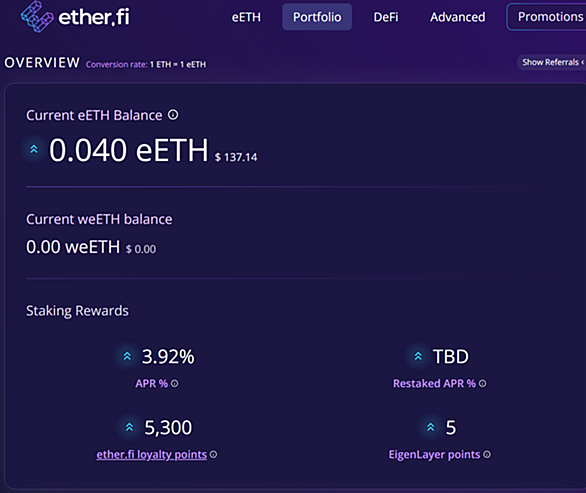Screen dimensions: 586x493
Task: Click the chevron icon beside TBD
Action: coord(418,356)
